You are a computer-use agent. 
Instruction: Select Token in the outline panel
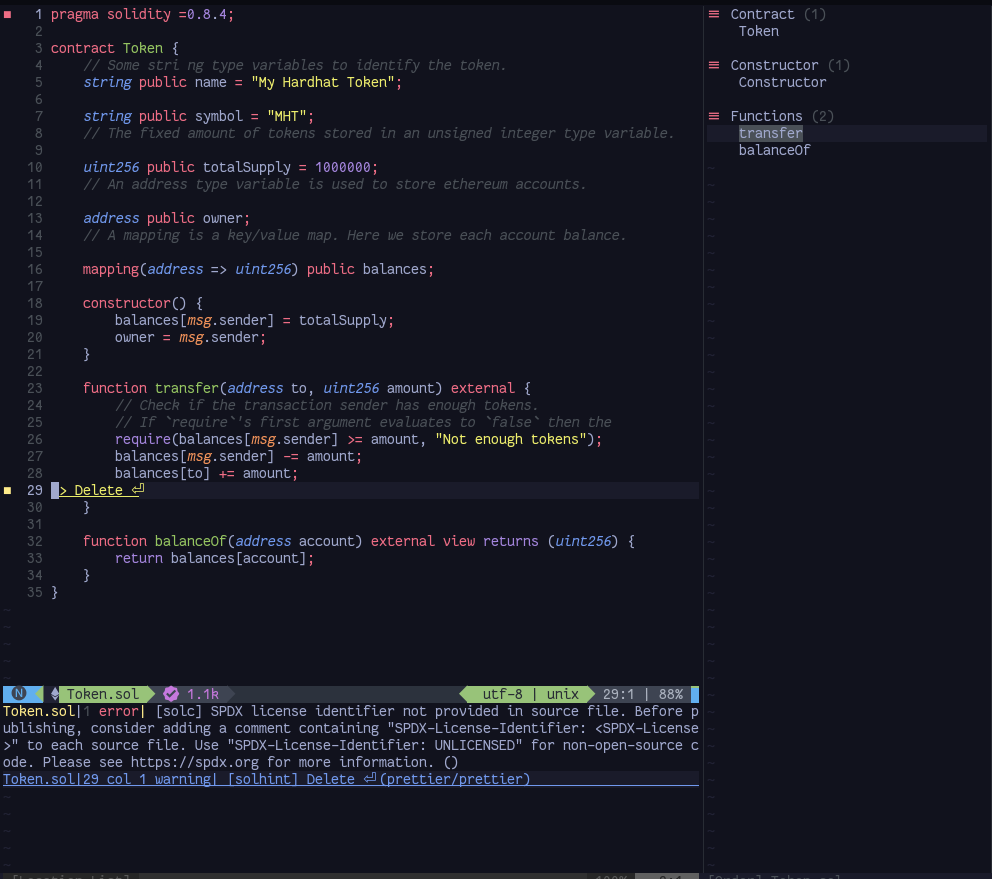pyautogui.click(x=759, y=31)
